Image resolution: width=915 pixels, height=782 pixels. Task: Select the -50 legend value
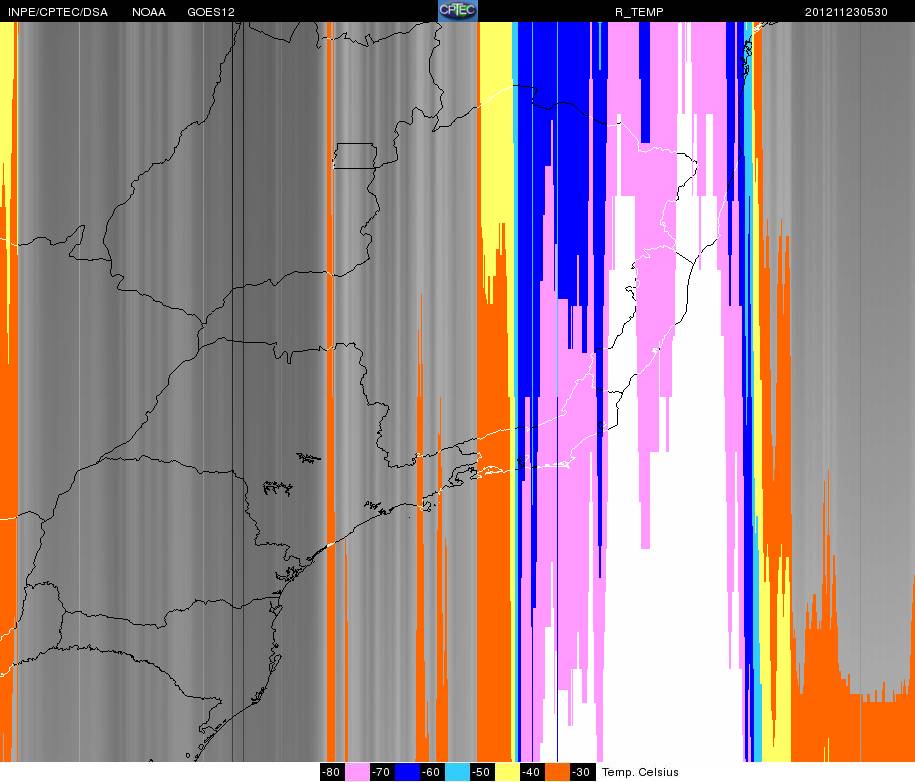click(482, 772)
